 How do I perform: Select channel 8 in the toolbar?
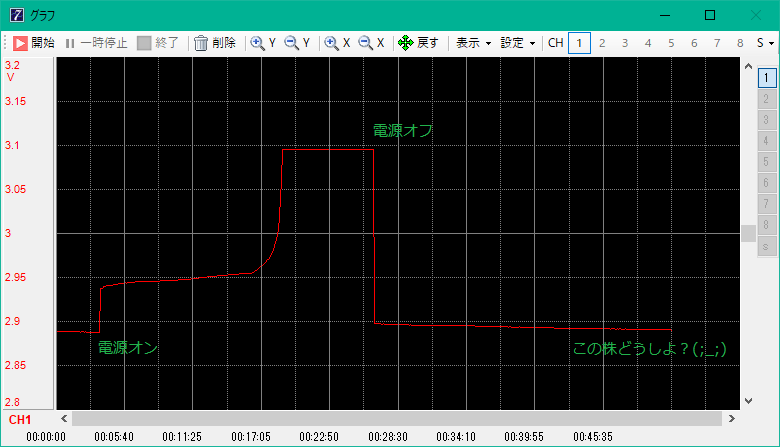(x=740, y=43)
